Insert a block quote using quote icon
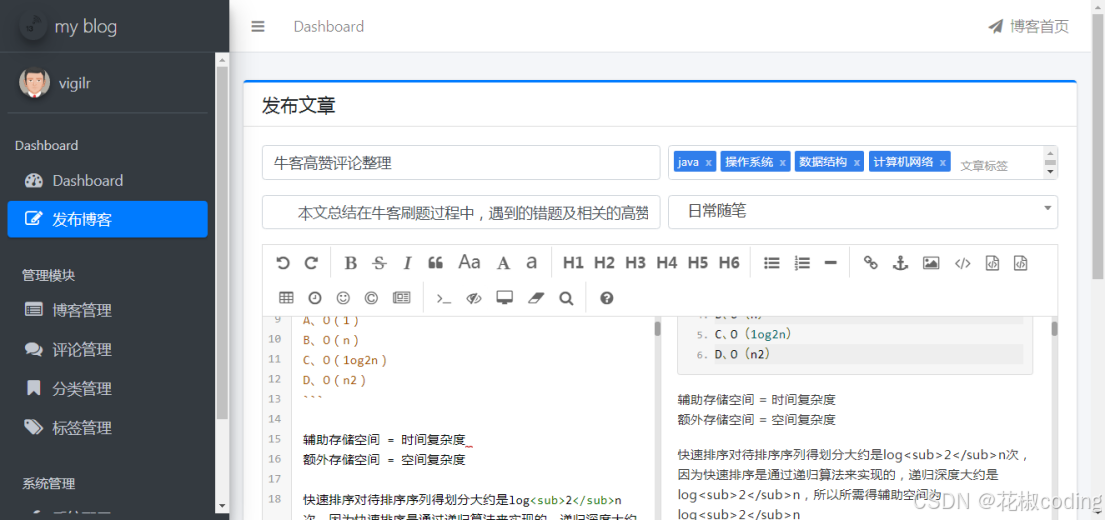 click(435, 263)
